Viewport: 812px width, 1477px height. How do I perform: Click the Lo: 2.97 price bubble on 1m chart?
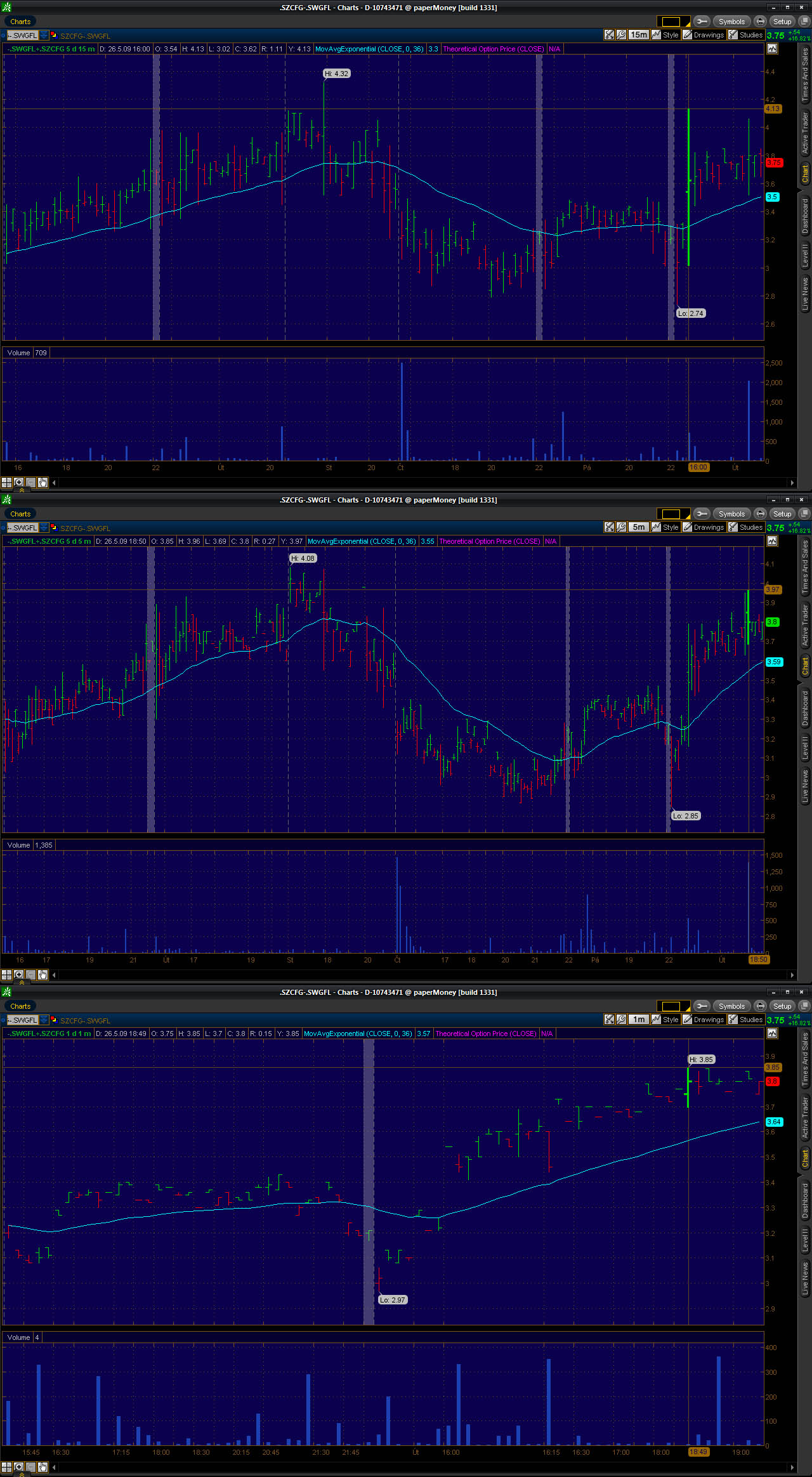[393, 1300]
